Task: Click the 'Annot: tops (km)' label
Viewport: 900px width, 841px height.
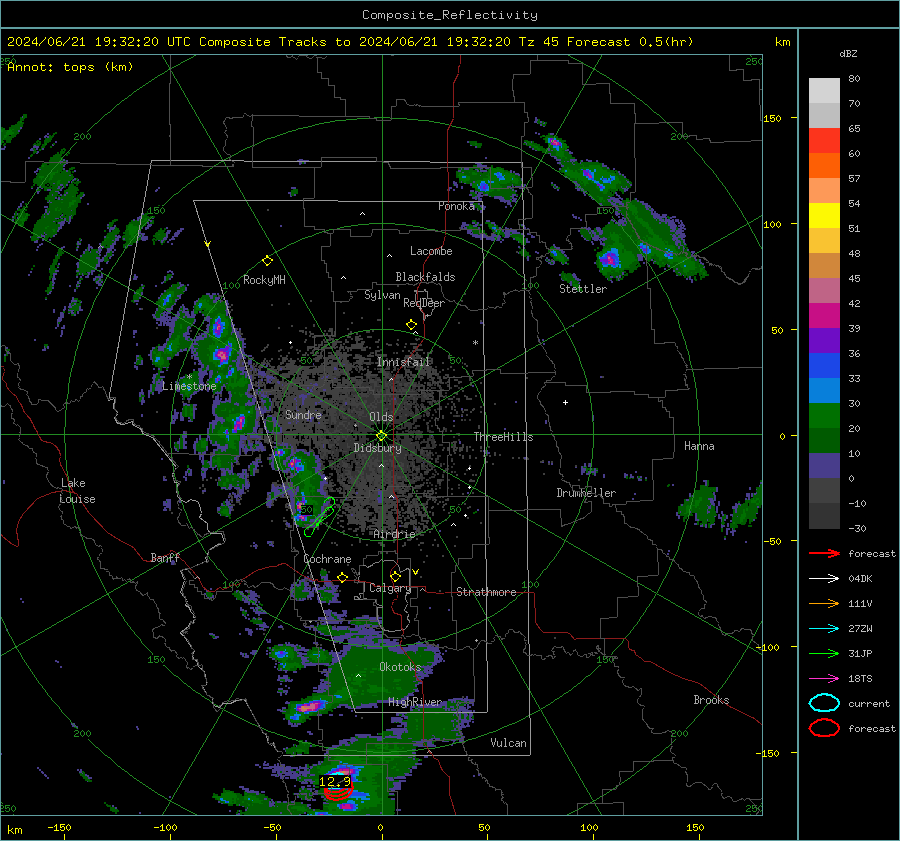Action: coord(70,67)
